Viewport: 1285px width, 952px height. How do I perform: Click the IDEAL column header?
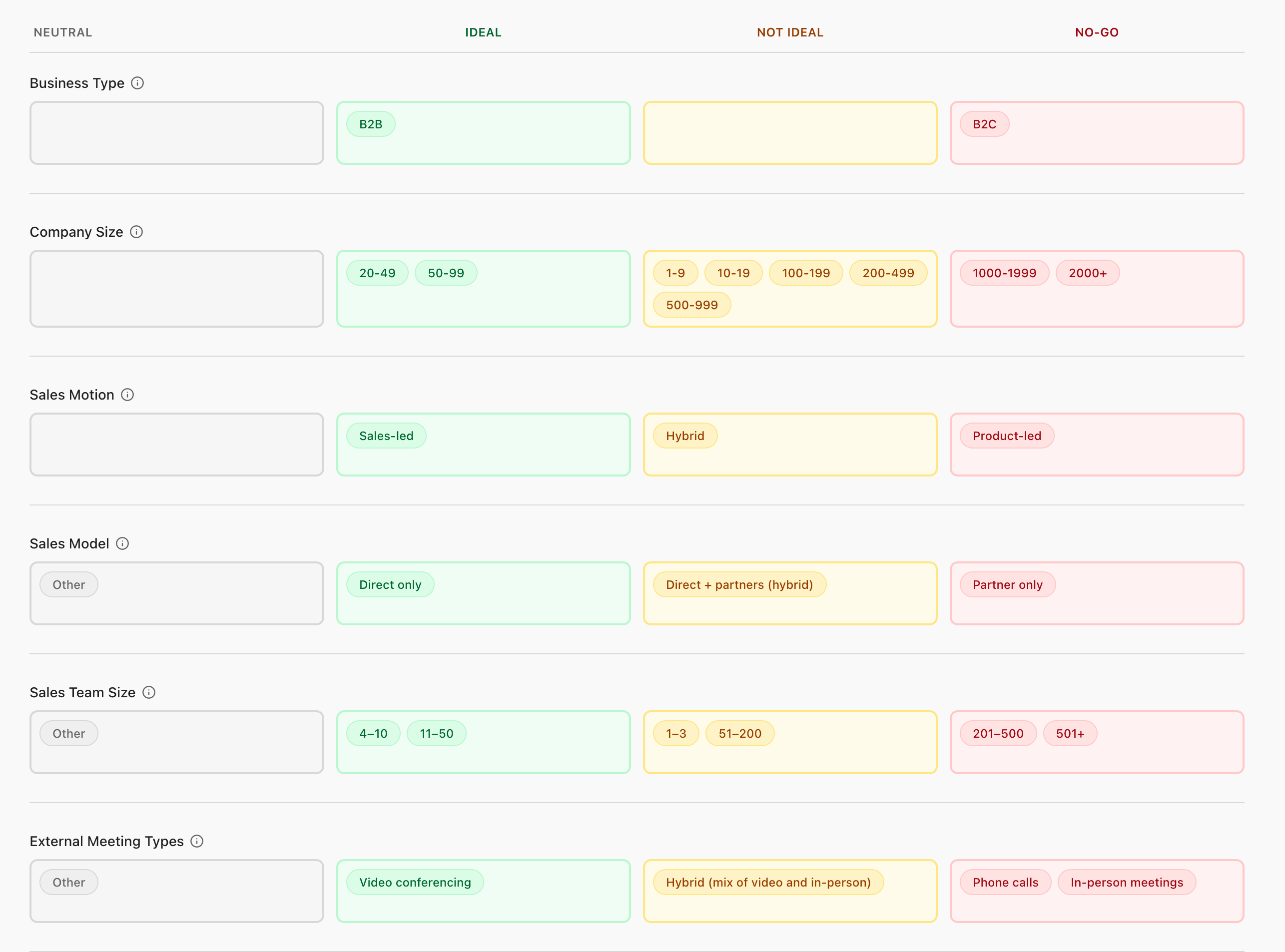pos(483,32)
